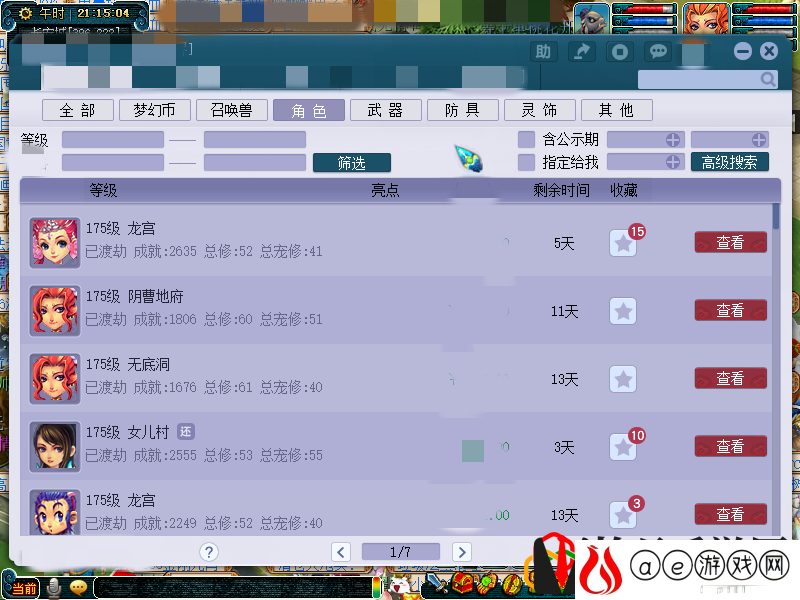Click the sword icon in bottom toolbar

[435, 585]
